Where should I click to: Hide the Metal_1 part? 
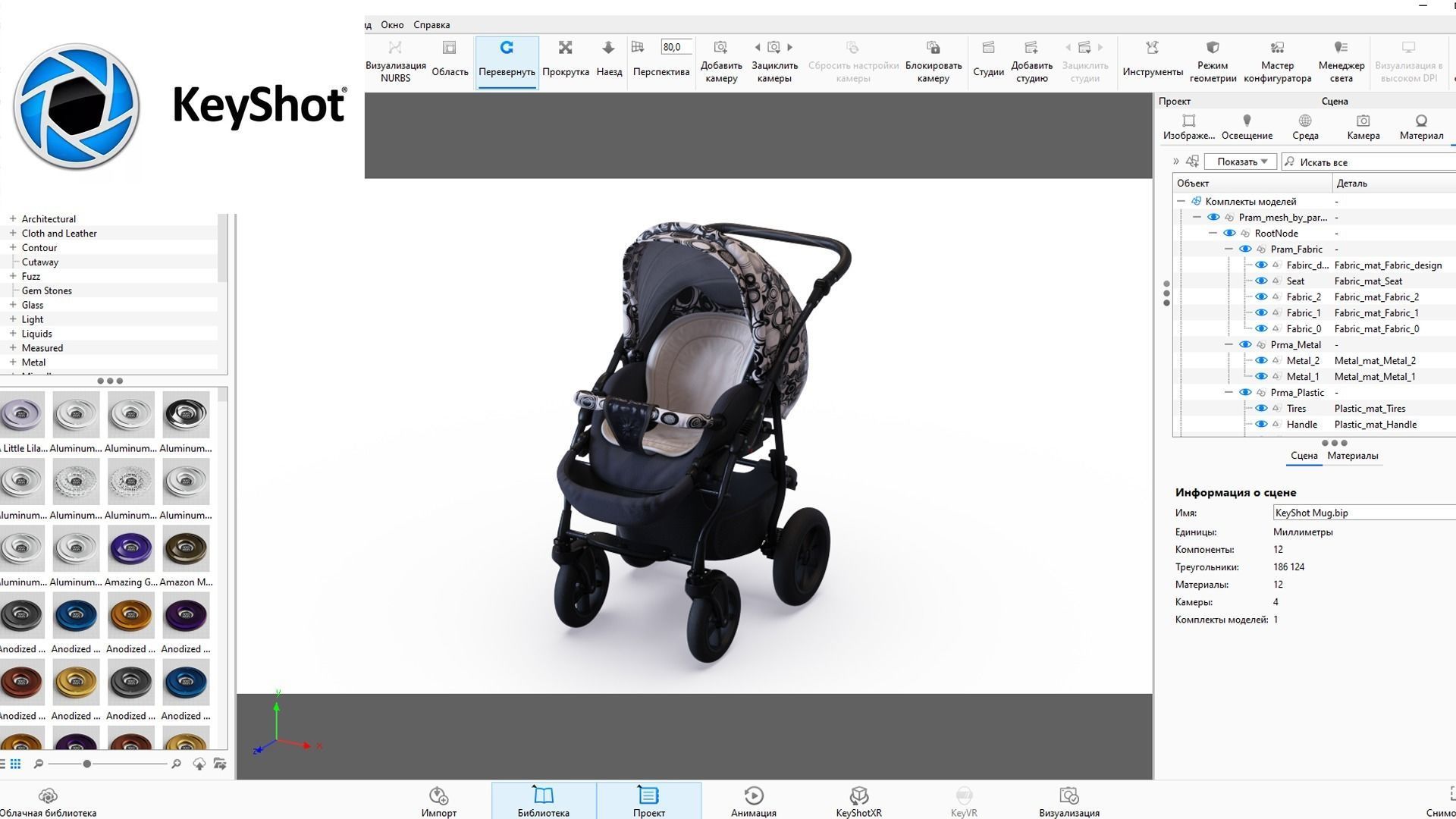click(1261, 376)
